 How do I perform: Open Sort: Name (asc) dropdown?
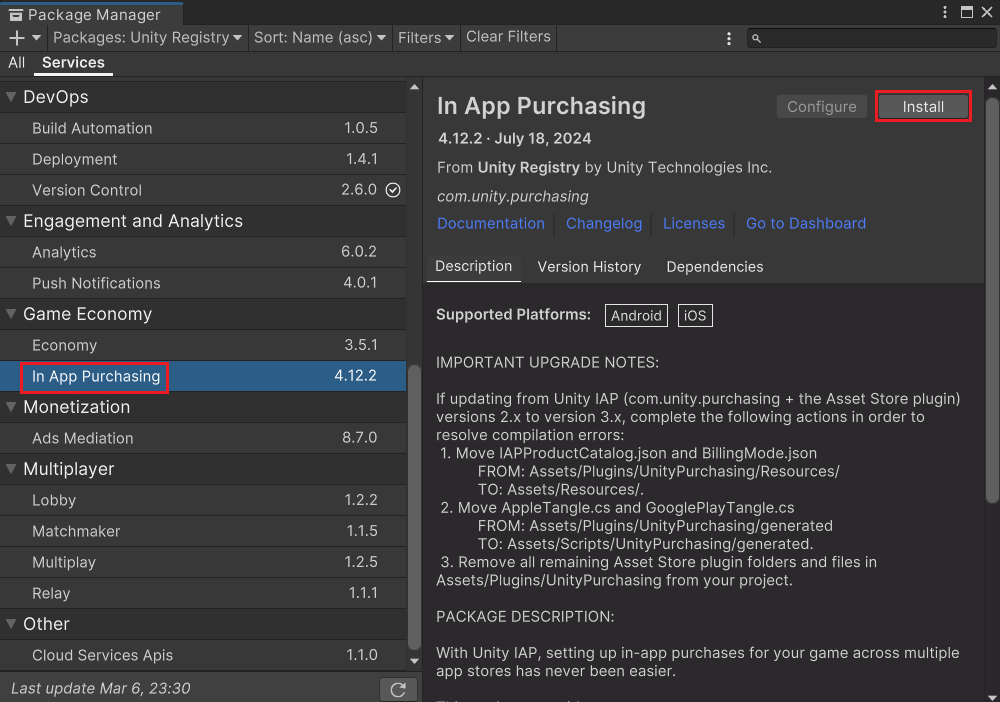click(x=320, y=38)
